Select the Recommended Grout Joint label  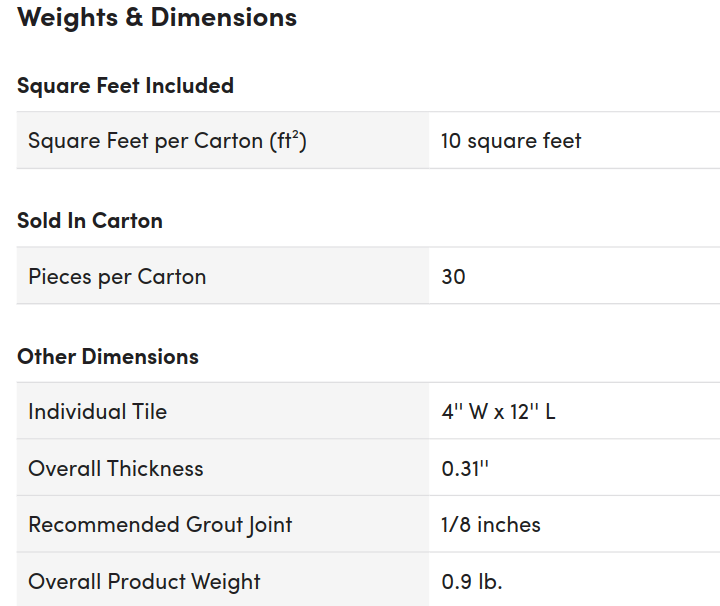160,525
